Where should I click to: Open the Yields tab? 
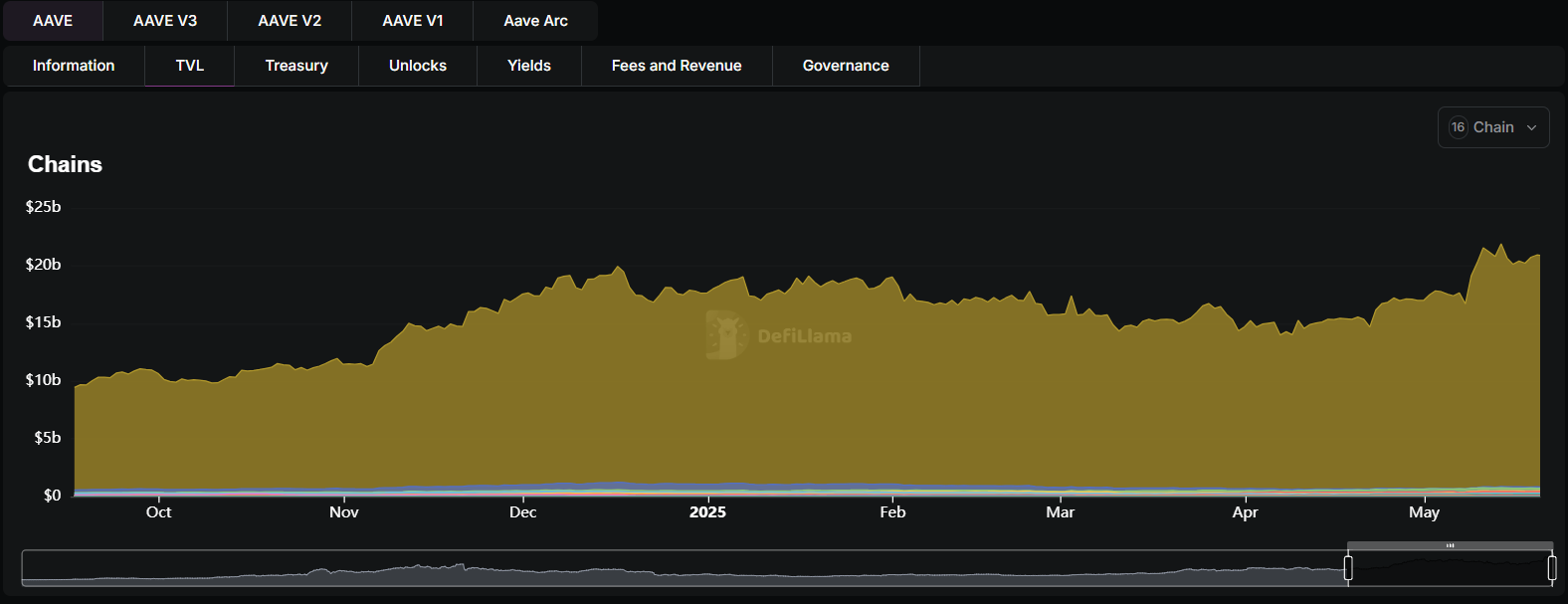(529, 66)
